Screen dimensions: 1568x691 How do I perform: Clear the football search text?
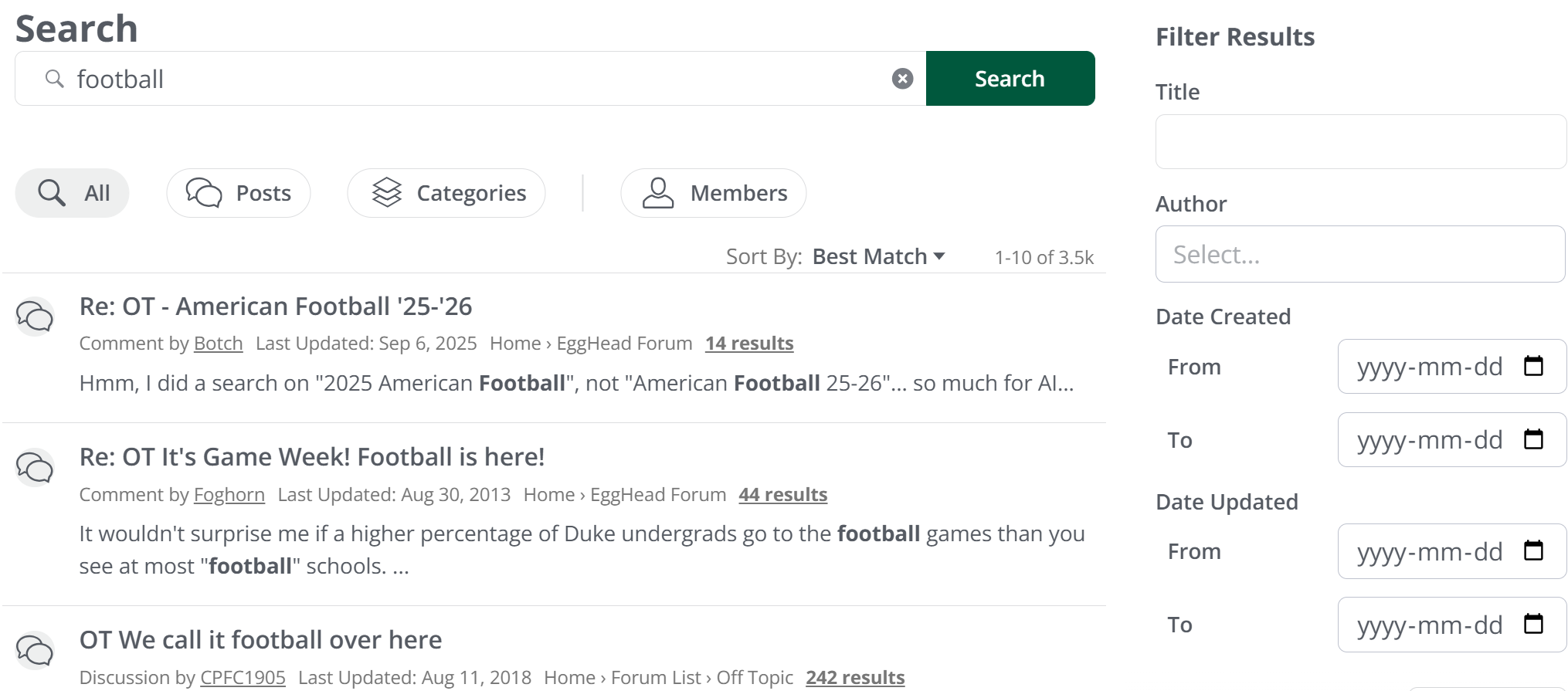pyautogui.click(x=902, y=79)
